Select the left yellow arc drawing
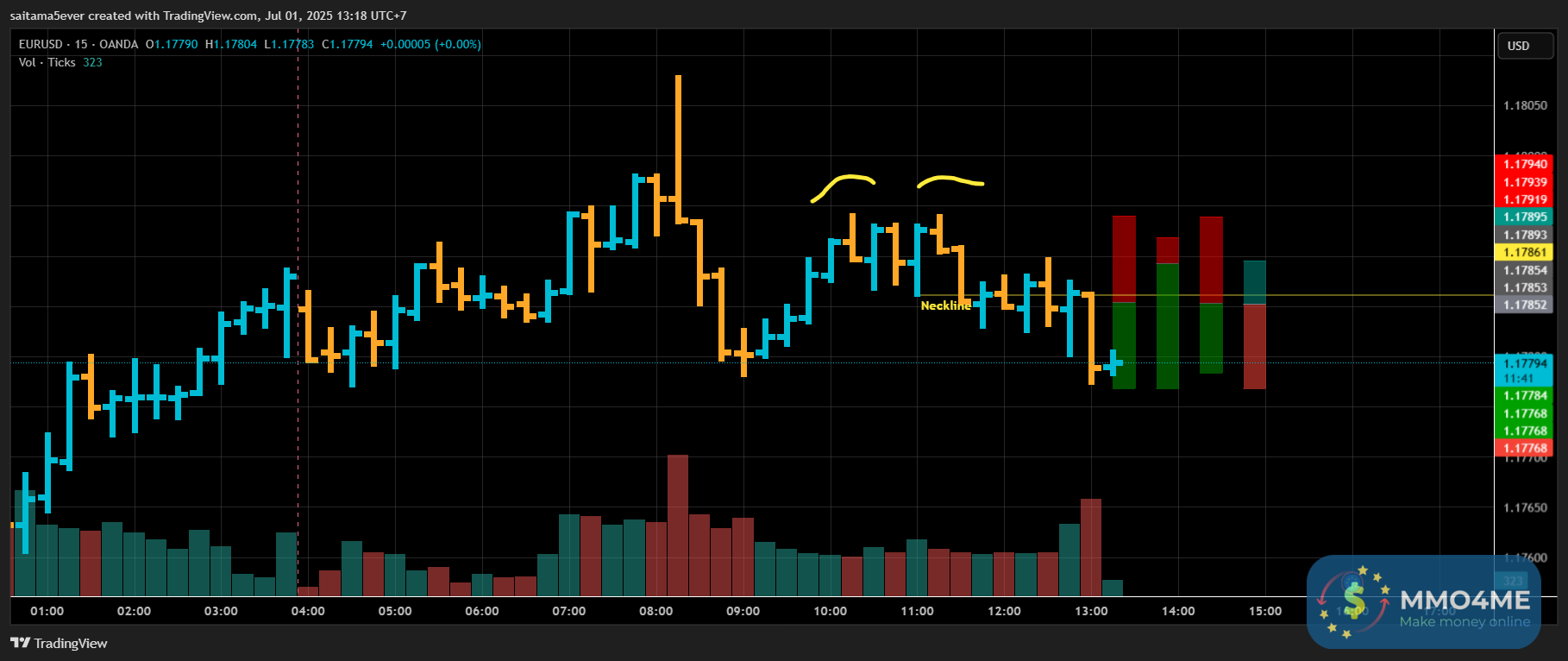This screenshot has width=1568, height=661. click(x=844, y=187)
